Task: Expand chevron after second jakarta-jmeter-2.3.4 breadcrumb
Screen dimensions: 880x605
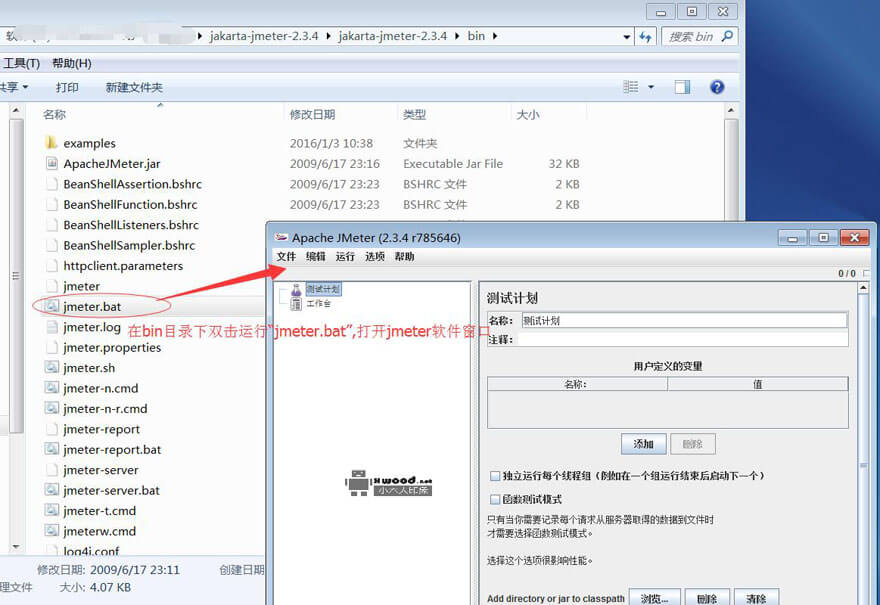Action: [x=457, y=36]
